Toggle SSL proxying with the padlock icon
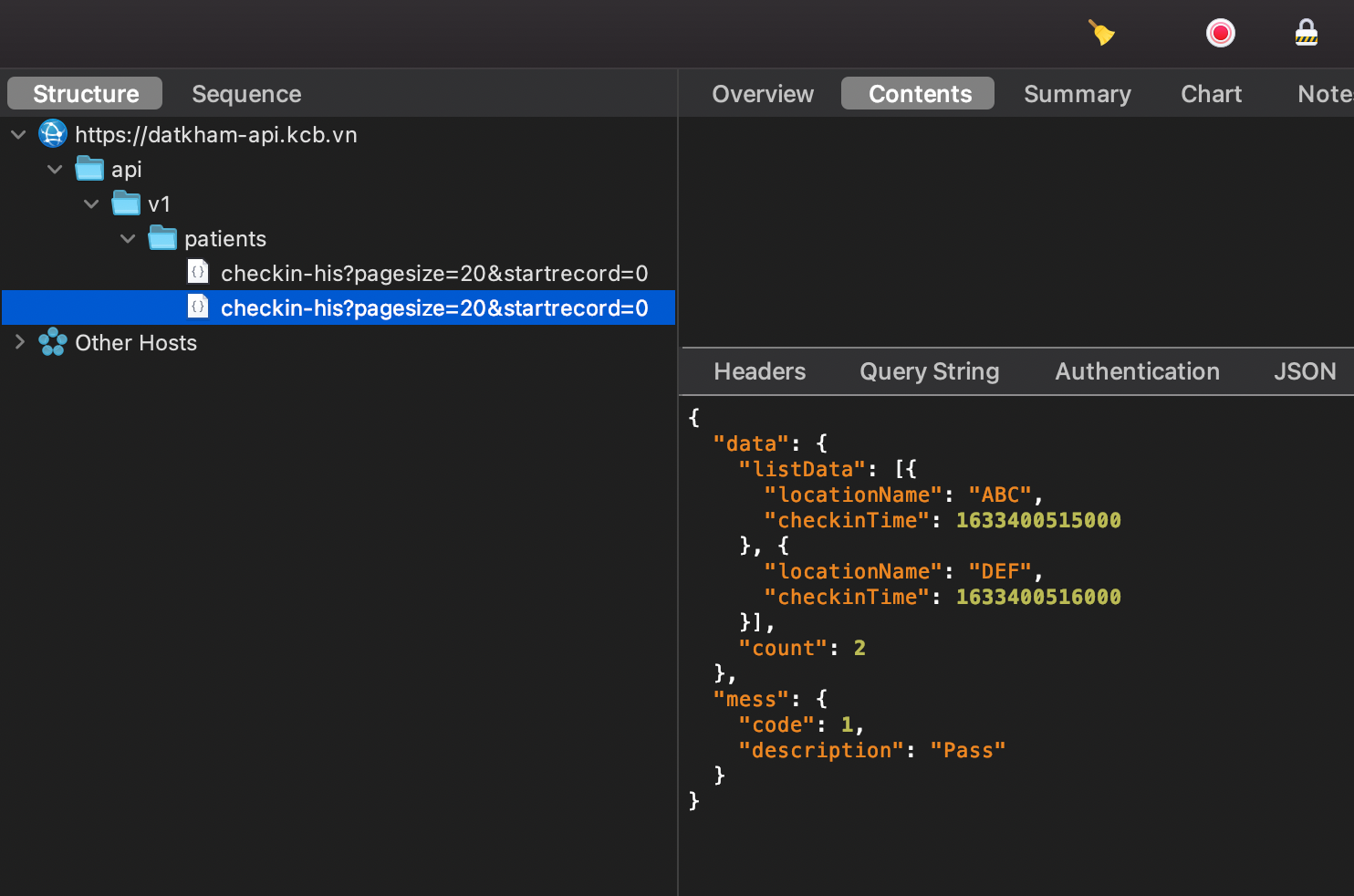This screenshot has height=896, width=1354. pos(1307,33)
